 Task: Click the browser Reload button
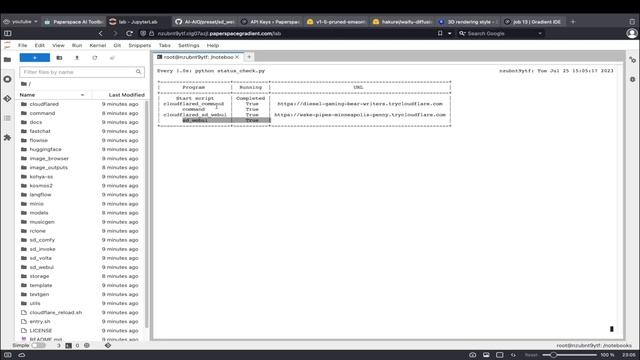[x=129, y=33]
